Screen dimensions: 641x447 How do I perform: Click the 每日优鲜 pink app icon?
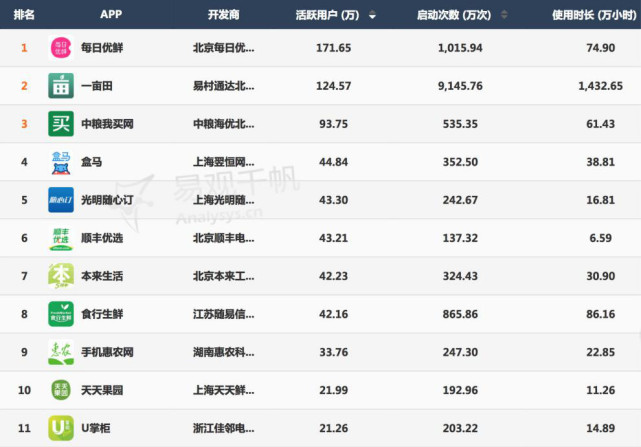pos(61,48)
